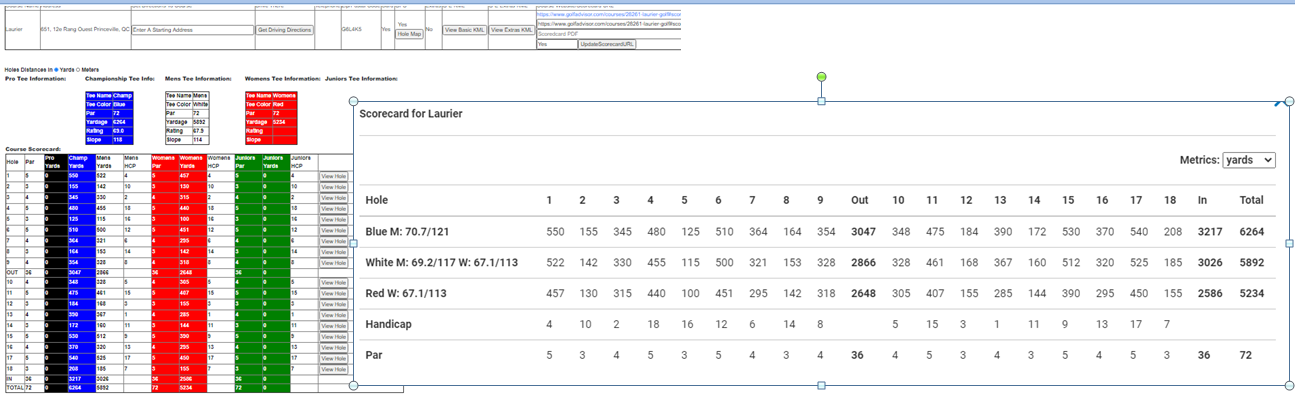Select the Meters distance radio button
The height and width of the screenshot is (398, 1295).
pos(78,69)
